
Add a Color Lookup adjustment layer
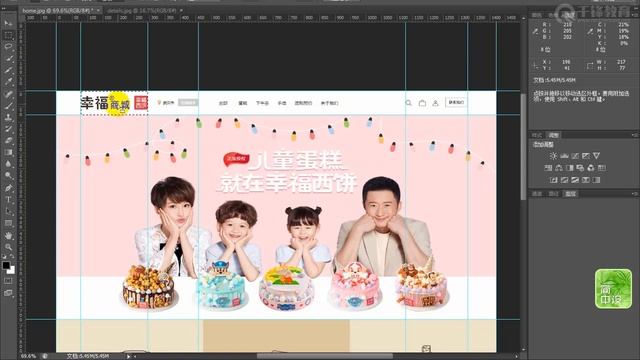coord(602,168)
